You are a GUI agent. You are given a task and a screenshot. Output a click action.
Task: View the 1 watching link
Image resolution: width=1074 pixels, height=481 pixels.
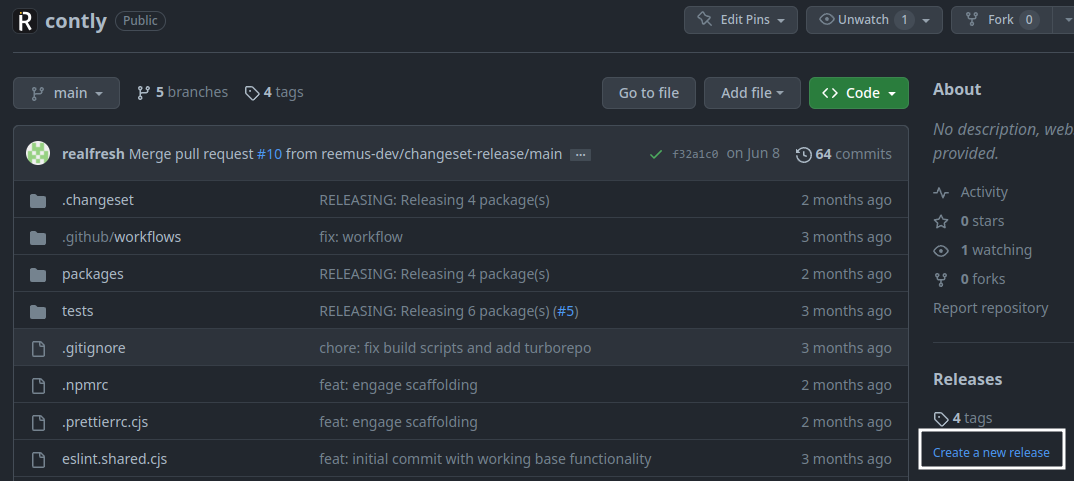996,250
